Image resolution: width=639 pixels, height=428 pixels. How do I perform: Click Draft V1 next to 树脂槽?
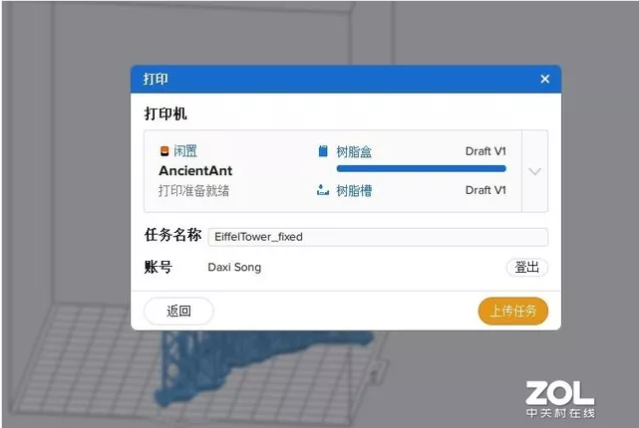485,190
